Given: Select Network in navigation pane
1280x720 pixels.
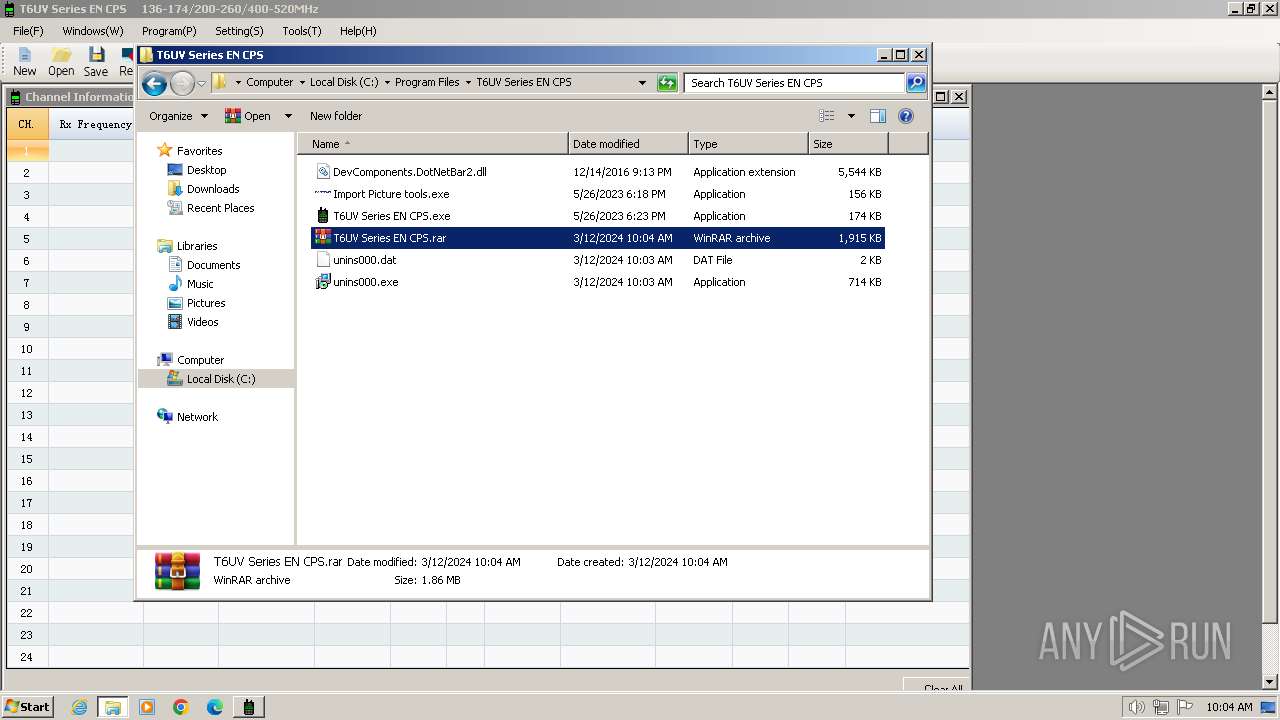Looking at the screenshot, I should click(197, 417).
